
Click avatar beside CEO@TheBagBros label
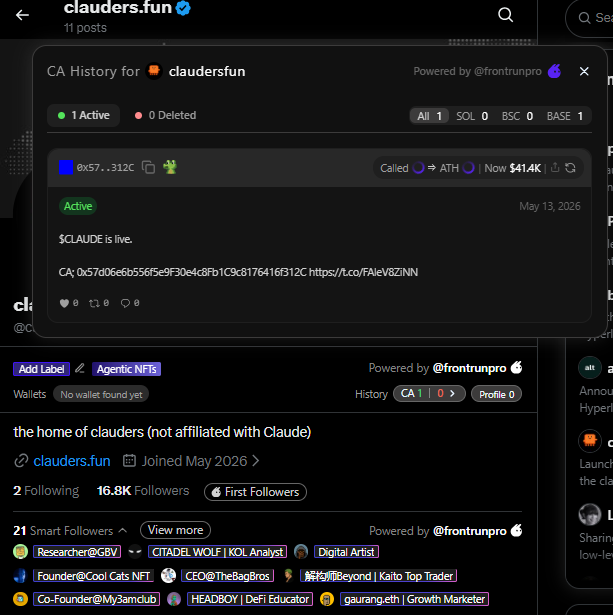tap(168, 576)
